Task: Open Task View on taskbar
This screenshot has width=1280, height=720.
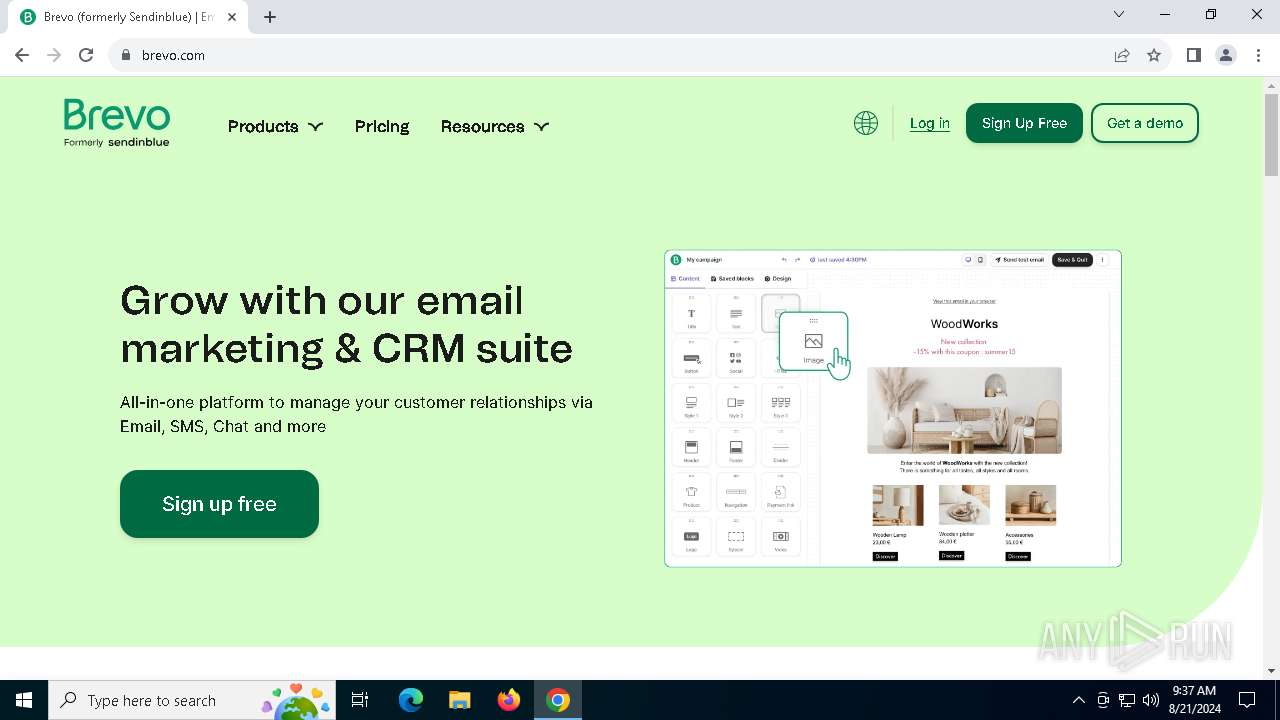Action: (360, 700)
